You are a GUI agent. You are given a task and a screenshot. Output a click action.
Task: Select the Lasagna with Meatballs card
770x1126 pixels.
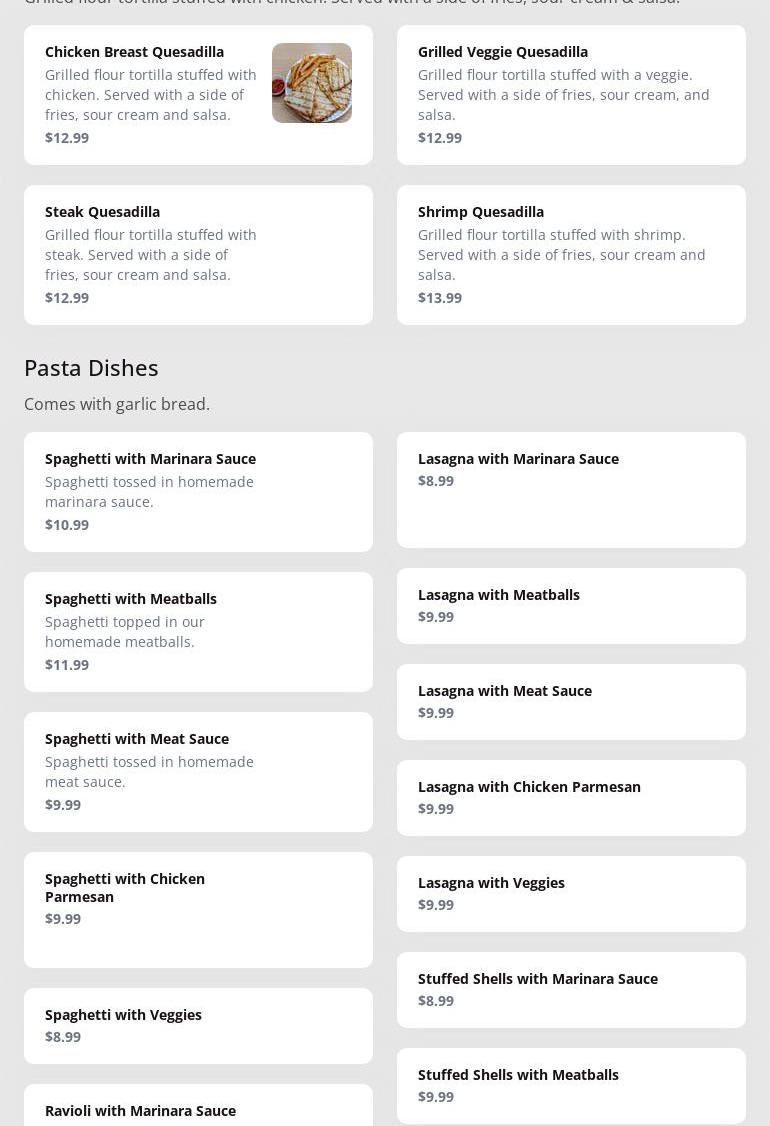tap(570, 605)
